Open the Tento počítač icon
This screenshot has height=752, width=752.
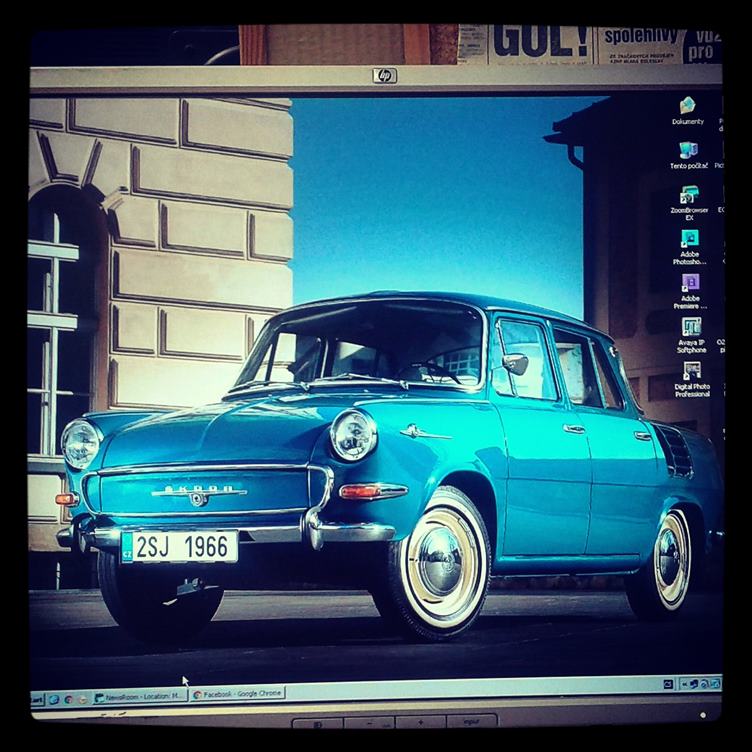click(689, 155)
